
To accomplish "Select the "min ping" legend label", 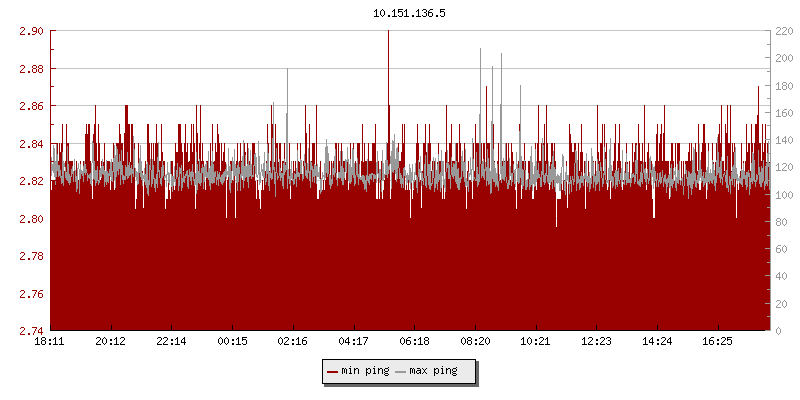I will tap(365, 371).
